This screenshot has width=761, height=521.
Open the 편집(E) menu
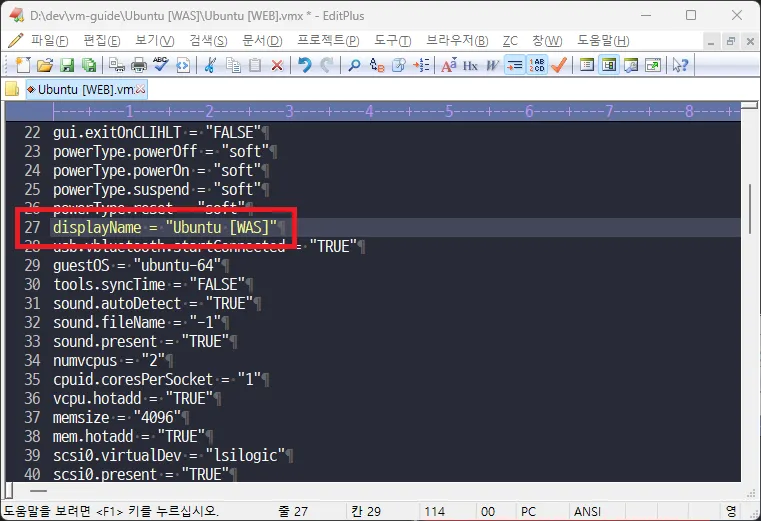tap(101, 40)
